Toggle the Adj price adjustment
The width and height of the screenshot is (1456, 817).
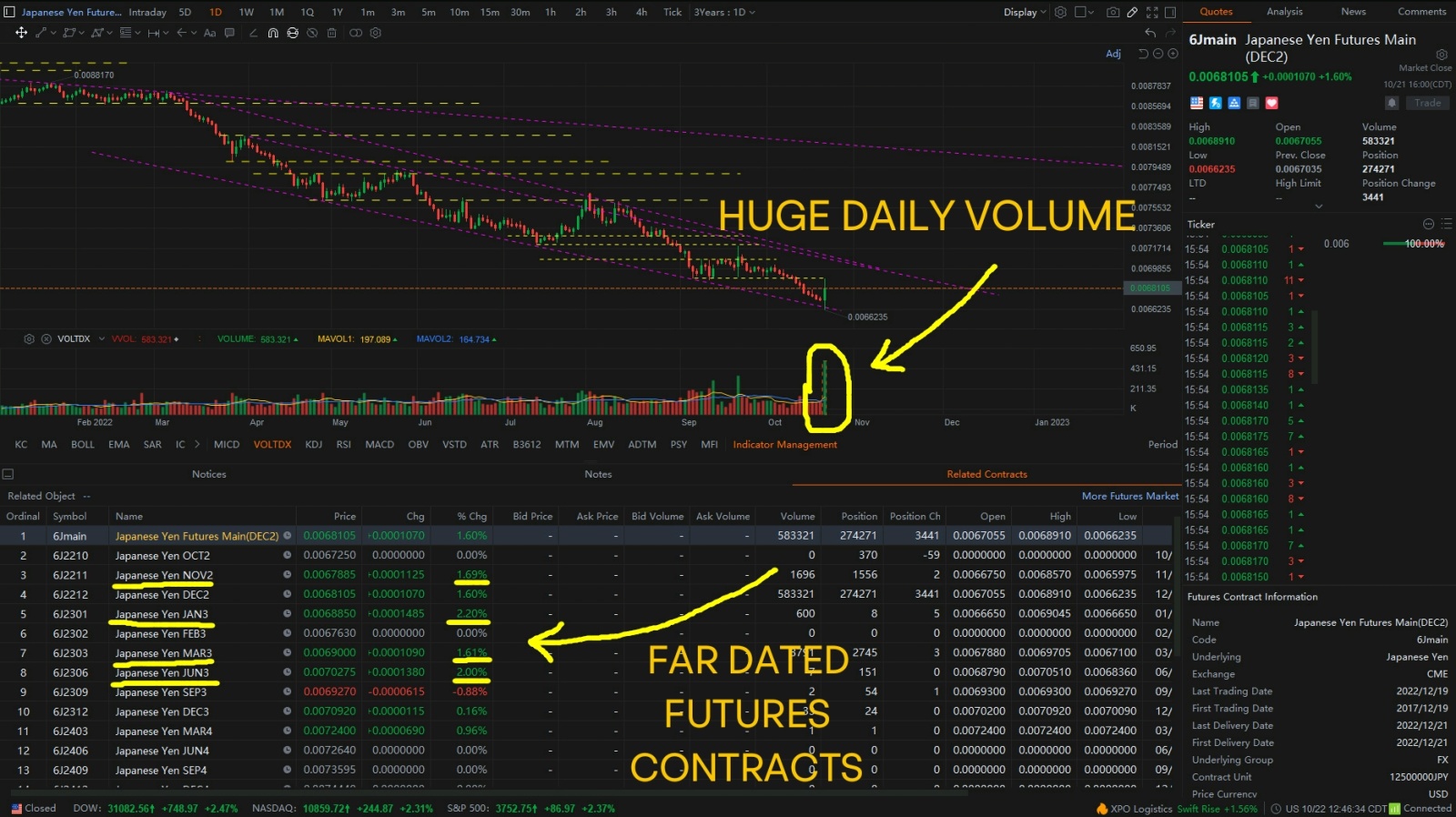1113,54
